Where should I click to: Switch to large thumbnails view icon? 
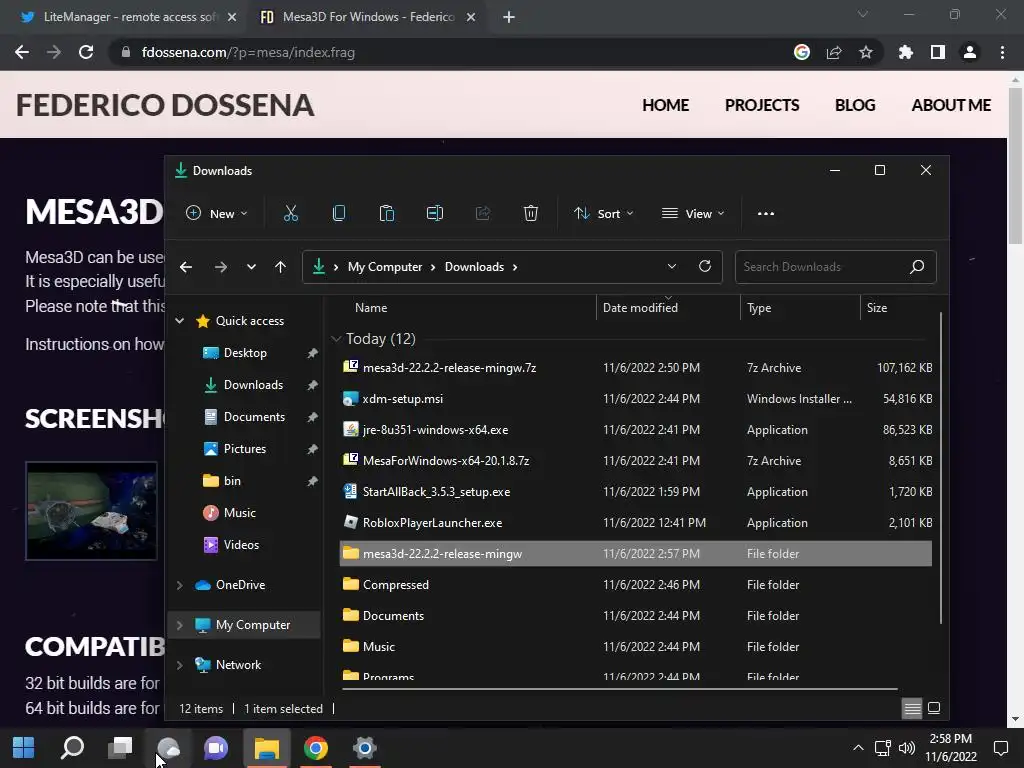tap(934, 708)
